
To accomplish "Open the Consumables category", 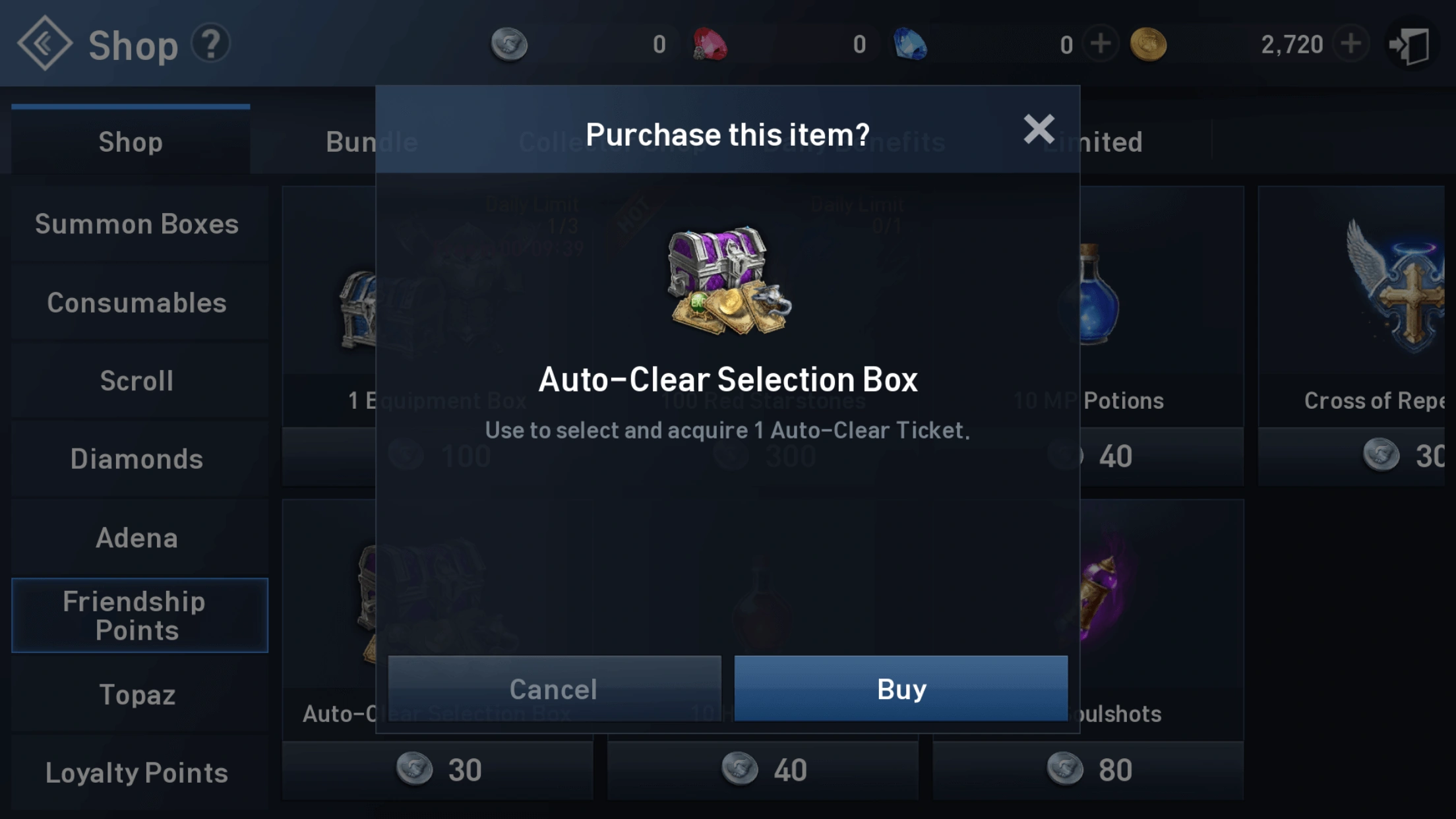I will coord(137,303).
